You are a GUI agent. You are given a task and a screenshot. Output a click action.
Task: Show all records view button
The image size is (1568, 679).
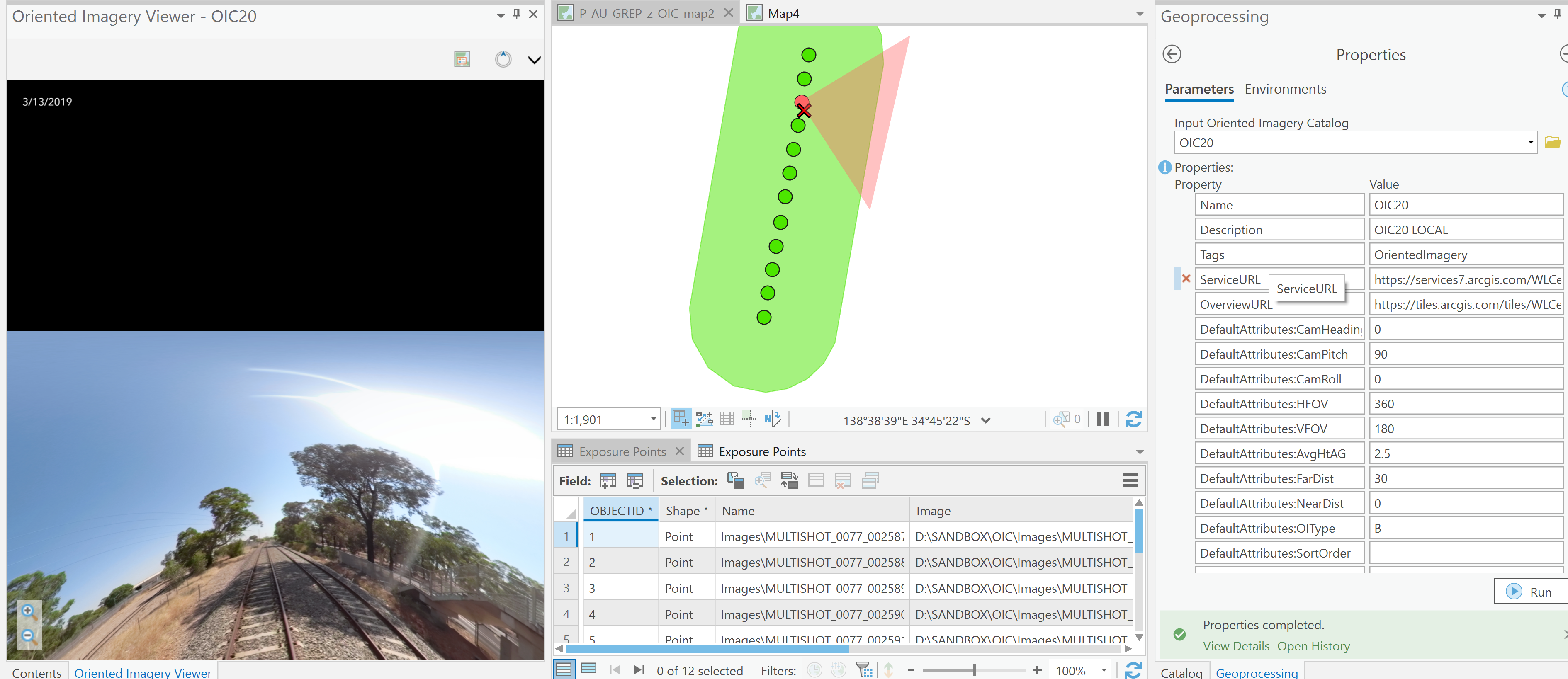pyautogui.click(x=564, y=669)
